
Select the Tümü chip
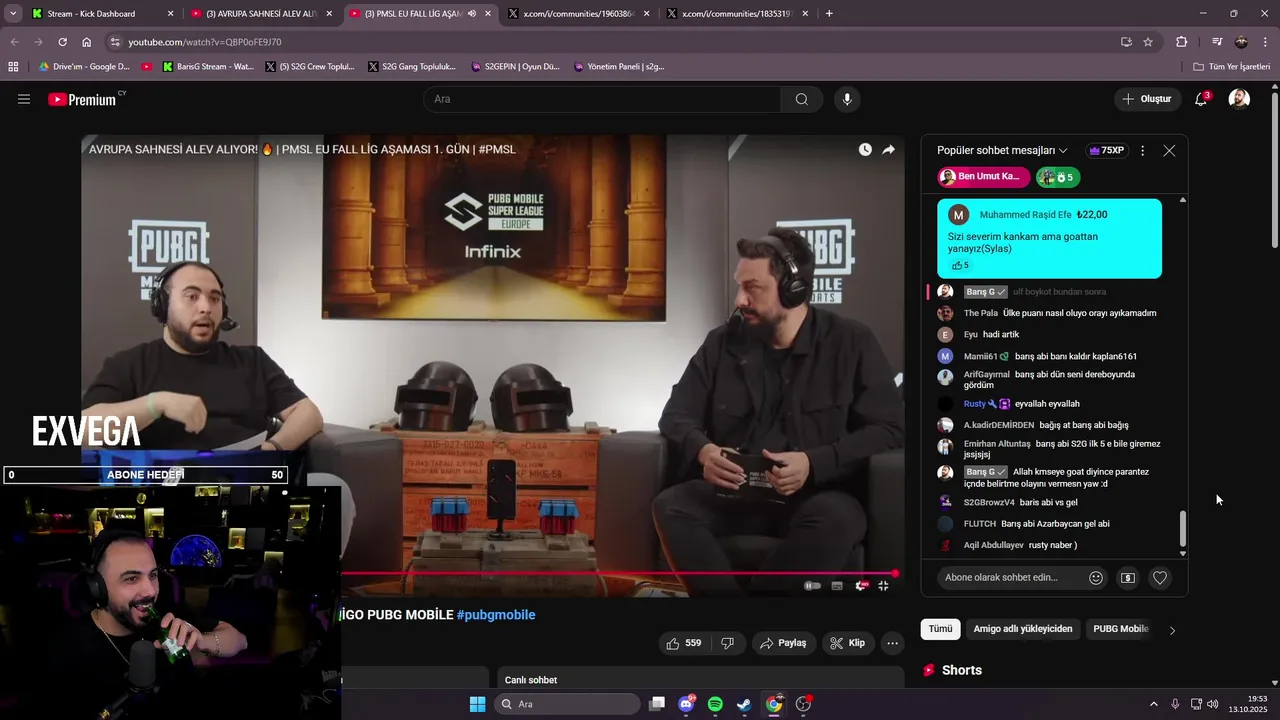(940, 629)
